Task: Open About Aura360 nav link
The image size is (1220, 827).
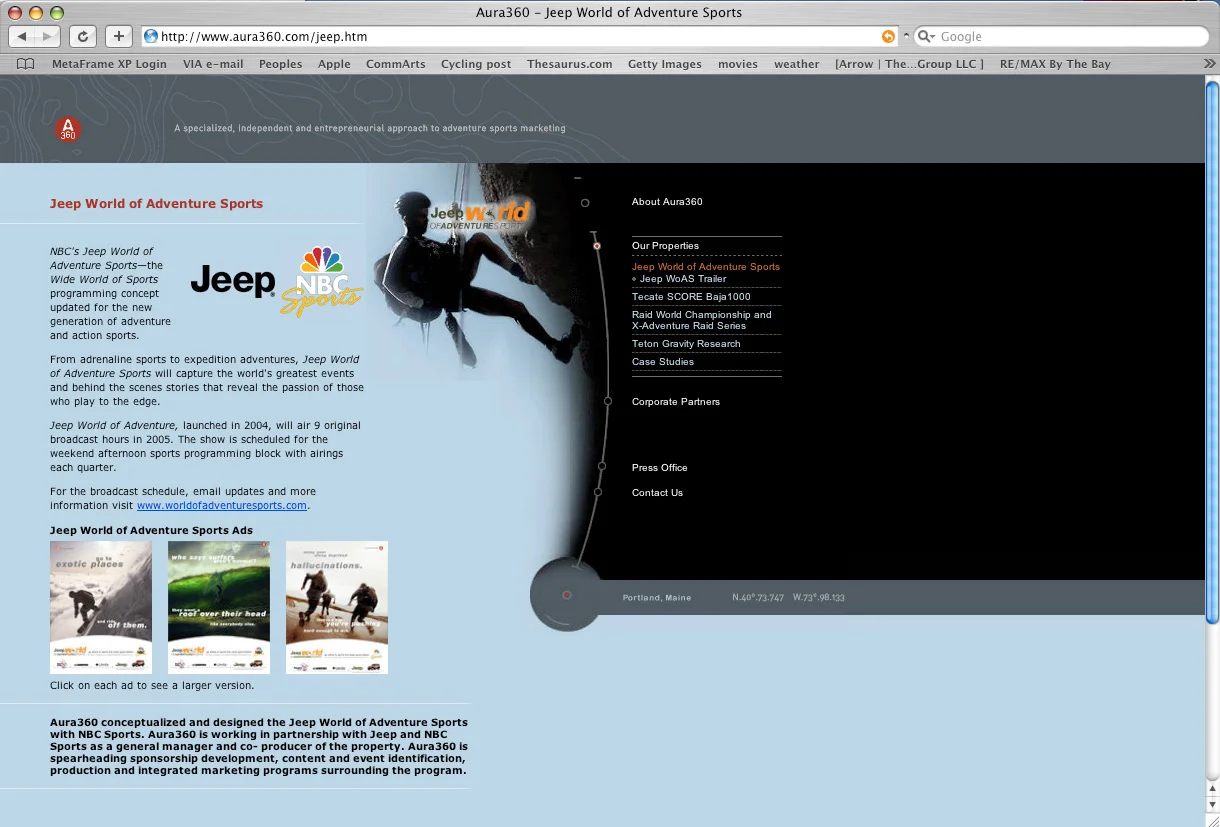Action: point(667,202)
